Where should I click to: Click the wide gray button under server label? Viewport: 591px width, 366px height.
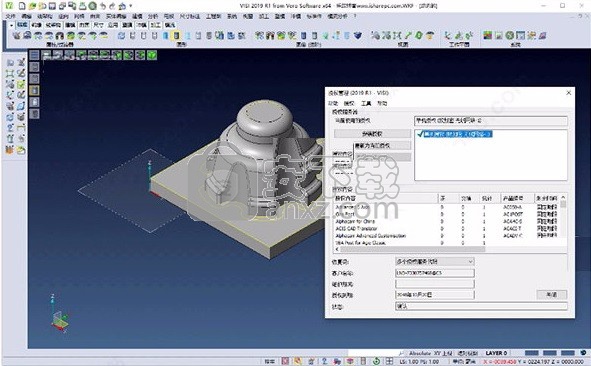372,133
